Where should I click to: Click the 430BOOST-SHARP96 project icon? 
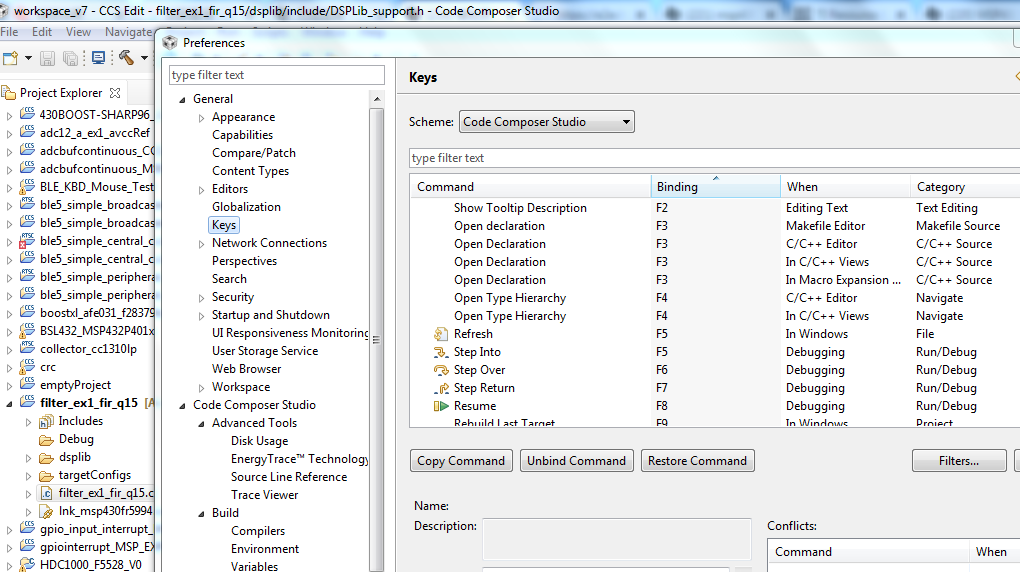[27, 114]
